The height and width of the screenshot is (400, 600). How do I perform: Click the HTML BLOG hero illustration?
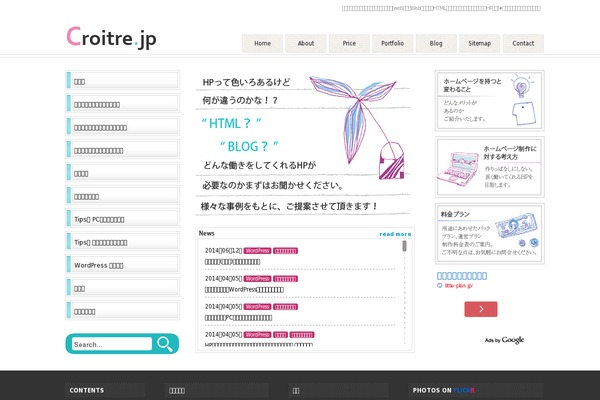click(303, 145)
